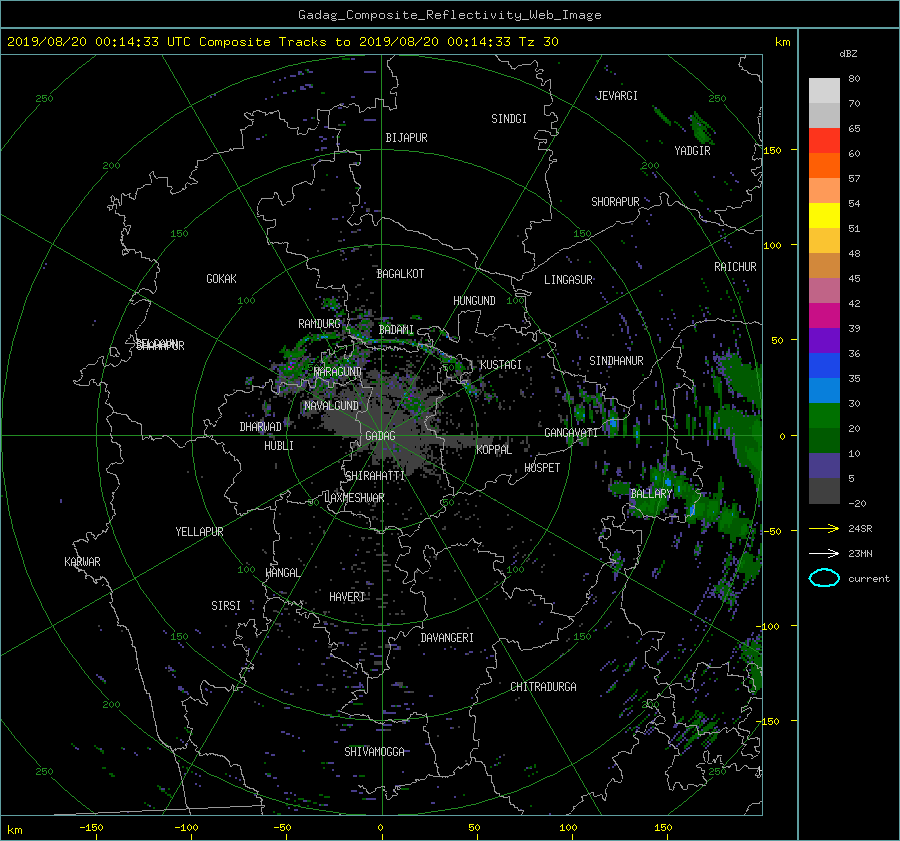Click the '150' tick on right axis
This screenshot has height=841, width=900.
[773, 150]
